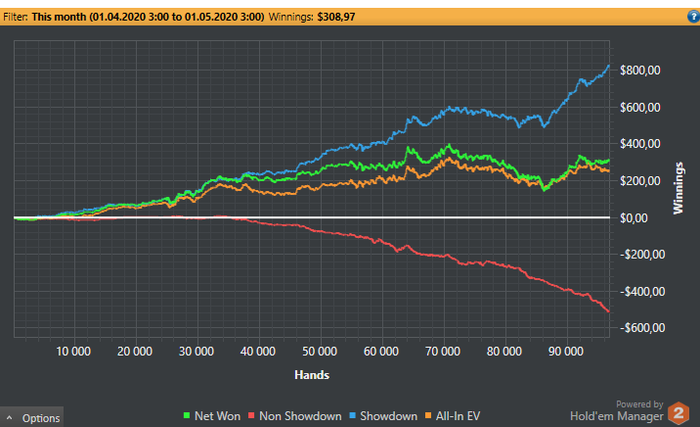This screenshot has height=427, width=700.
Task: Click the 60 000 hands axis label
Action: point(381,352)
